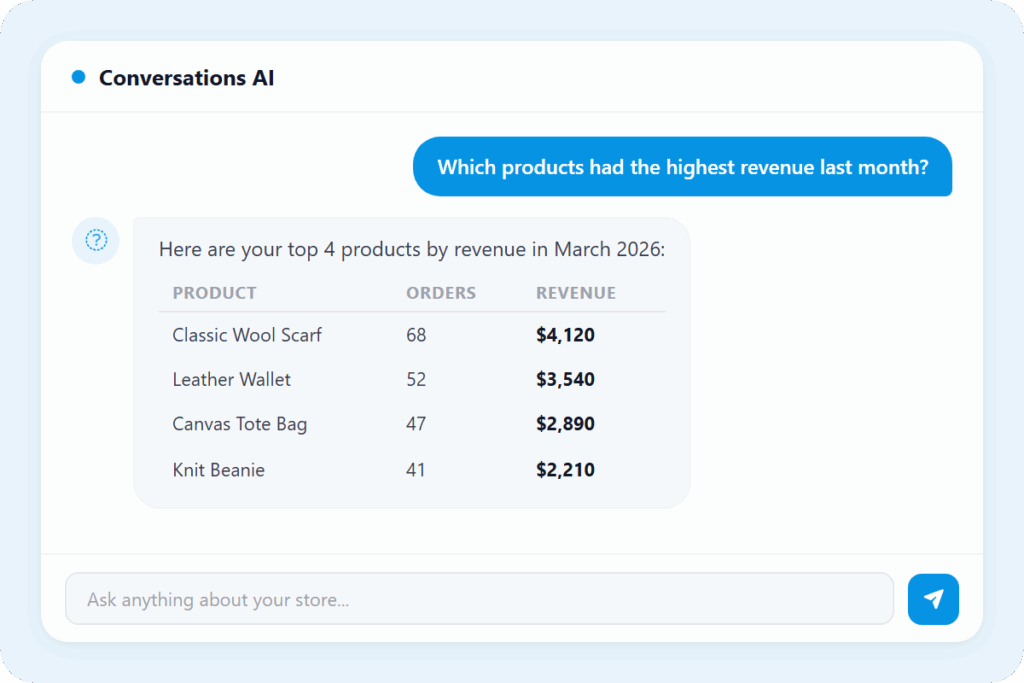This screenshot has height=683, width=1024.
Task: Click the PRODUCT column header
Action: point(214,293)
